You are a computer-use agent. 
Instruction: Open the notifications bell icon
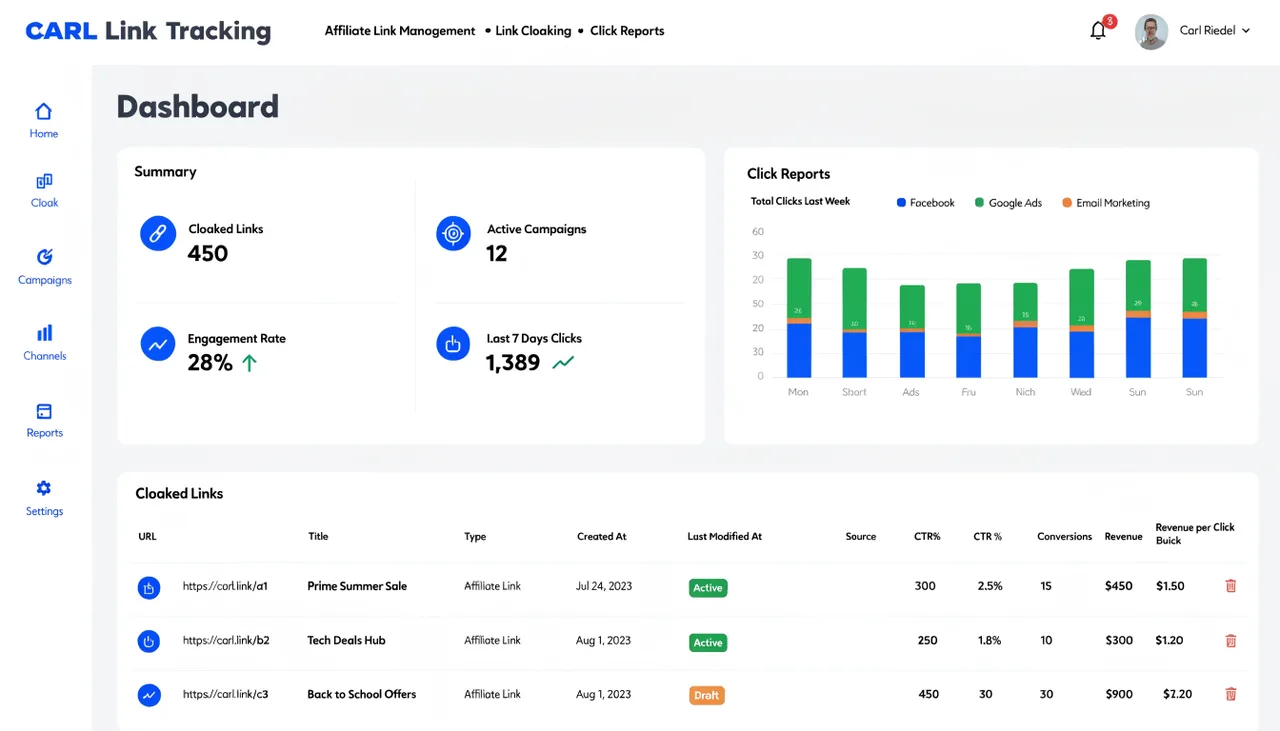click(x=1098, y=30)
